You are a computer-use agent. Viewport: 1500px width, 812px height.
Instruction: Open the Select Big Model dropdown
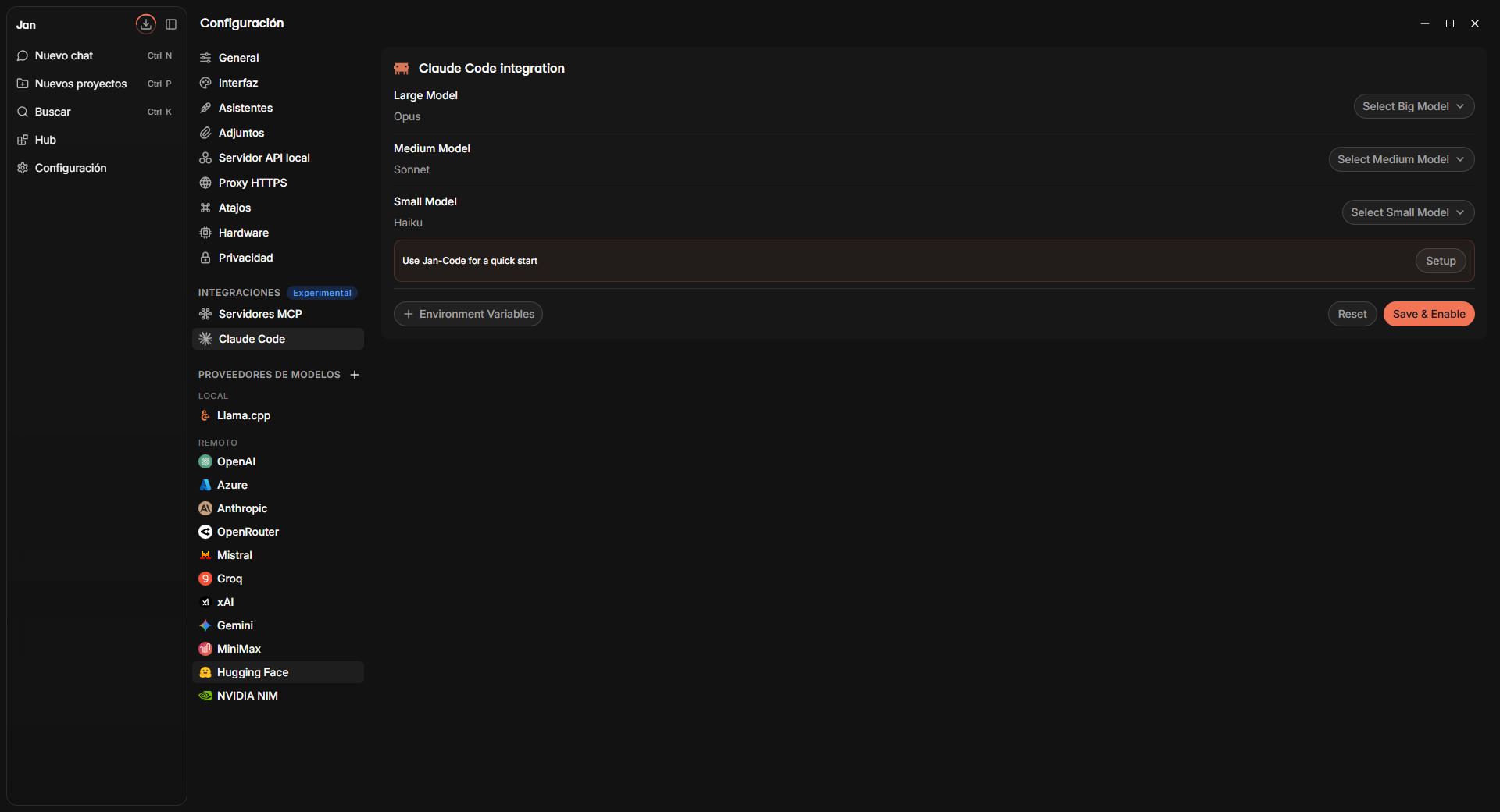coord(1413,106)
